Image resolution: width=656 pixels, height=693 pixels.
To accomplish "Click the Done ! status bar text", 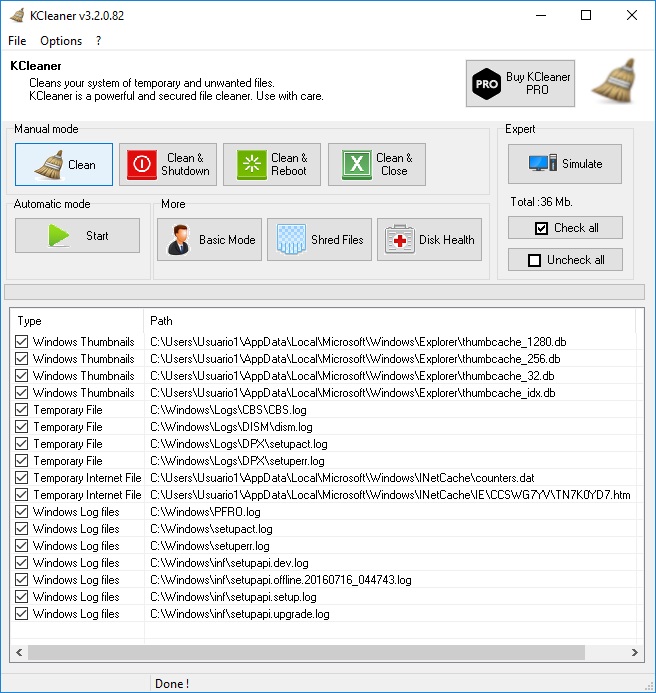I will point(172,684).
